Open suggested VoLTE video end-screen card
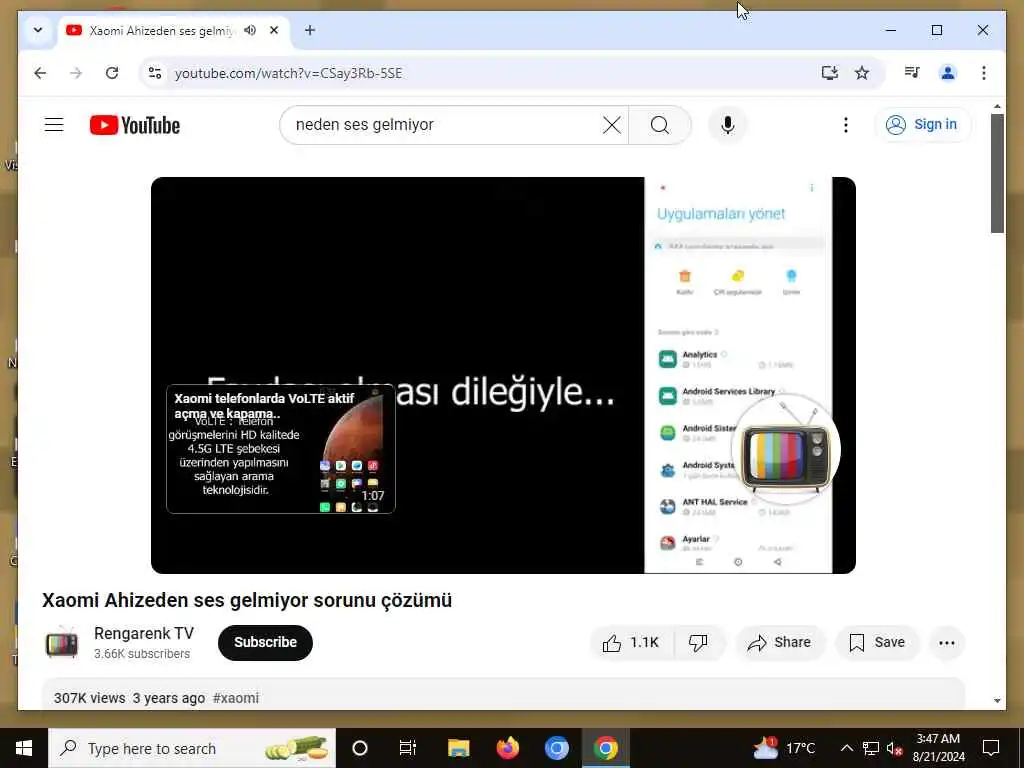This screenshot has height=768, width=1024. (x=281, y=449)
